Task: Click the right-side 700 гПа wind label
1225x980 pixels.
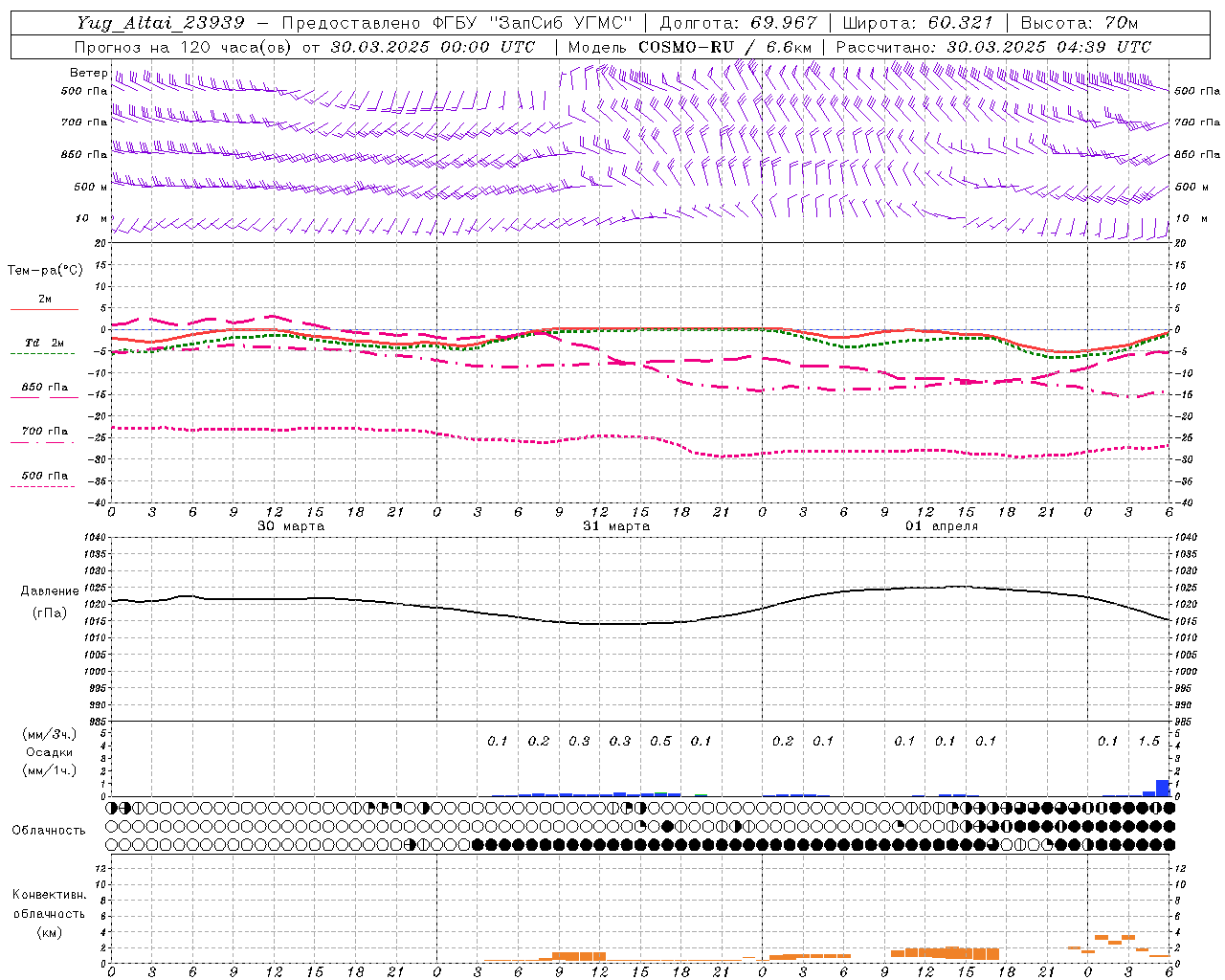Action: point(1197,122)
